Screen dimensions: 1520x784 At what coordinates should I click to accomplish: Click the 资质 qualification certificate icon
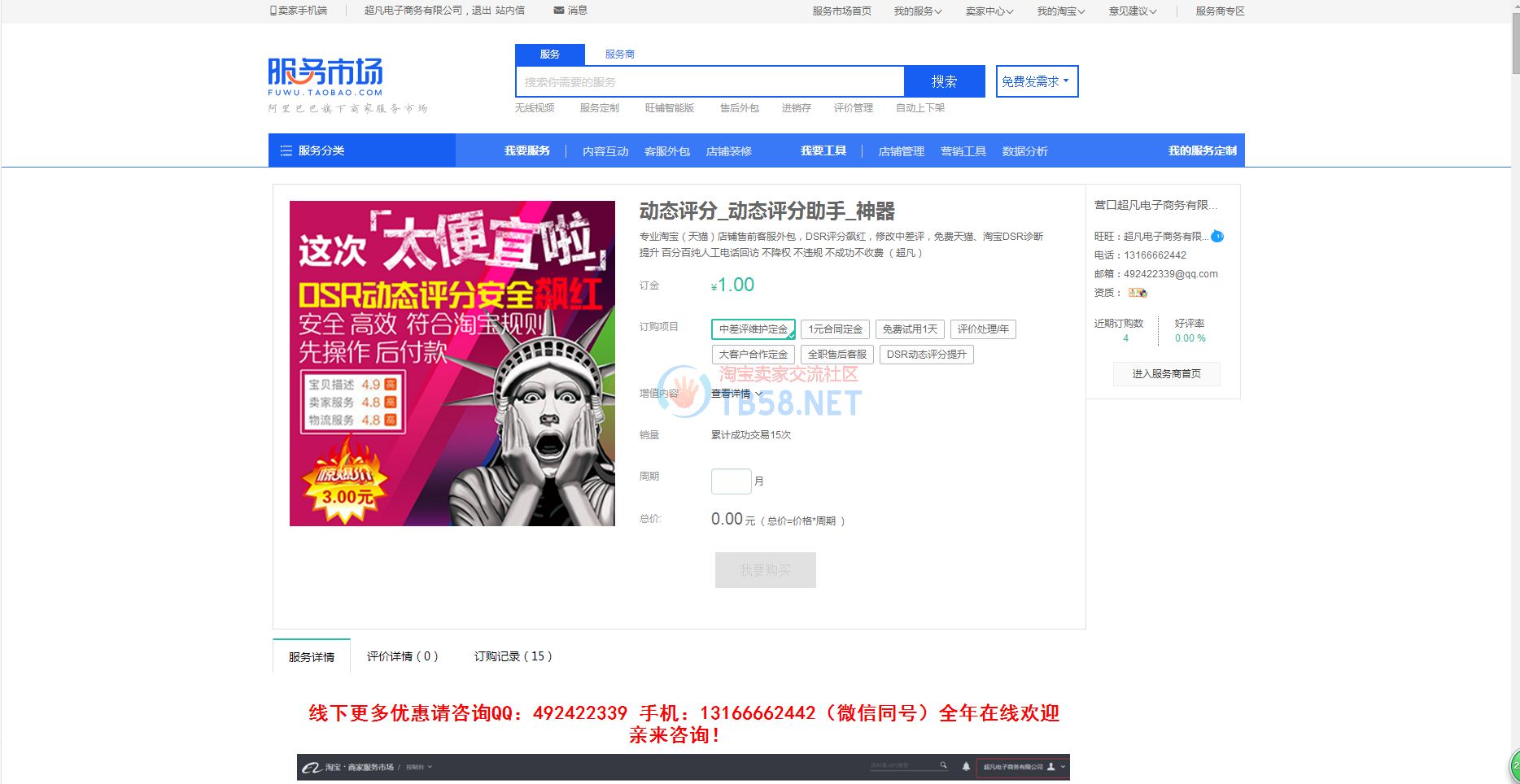pos(1138,293)
